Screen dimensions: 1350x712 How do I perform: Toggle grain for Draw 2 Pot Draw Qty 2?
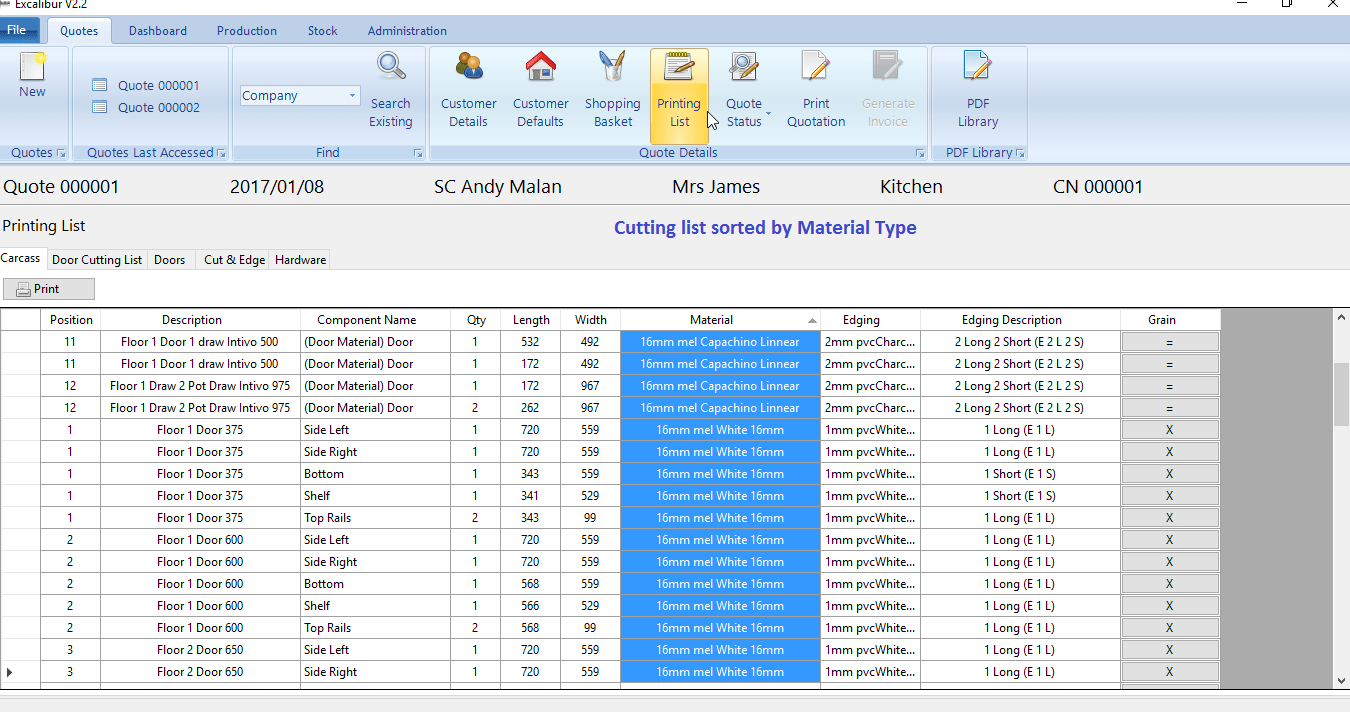pos(1170,408)
